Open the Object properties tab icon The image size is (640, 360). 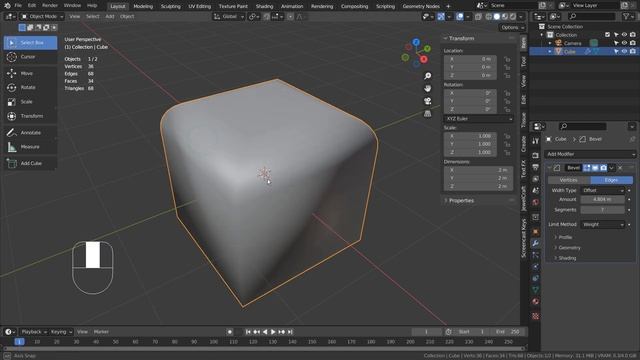(x=536, y=231)
